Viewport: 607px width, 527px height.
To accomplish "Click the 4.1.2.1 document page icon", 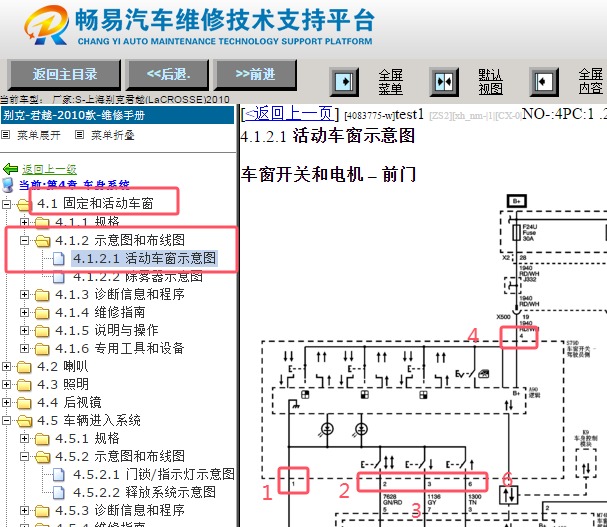I will point(58,258).
